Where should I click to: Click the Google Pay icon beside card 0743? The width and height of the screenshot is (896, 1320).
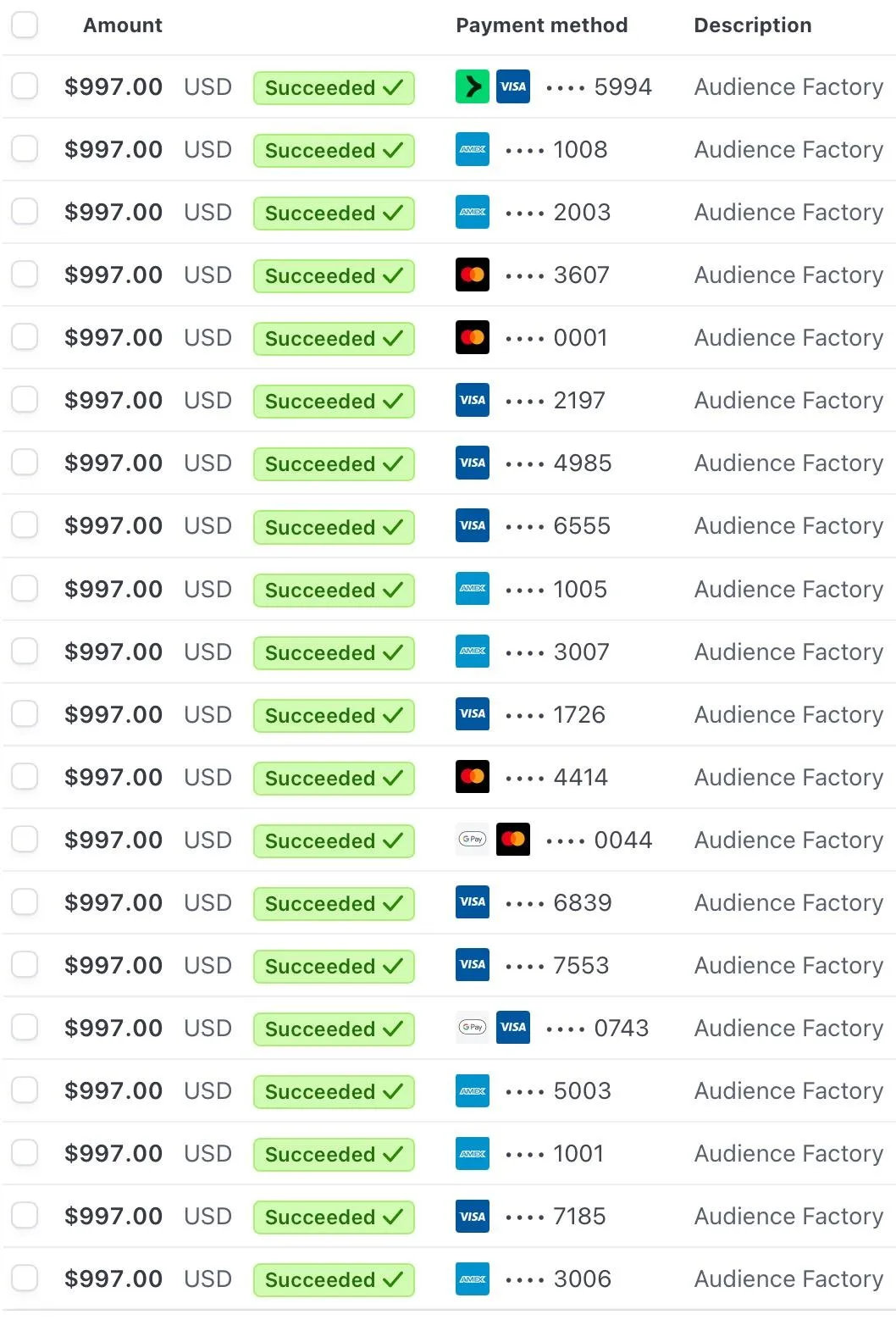472,1028
